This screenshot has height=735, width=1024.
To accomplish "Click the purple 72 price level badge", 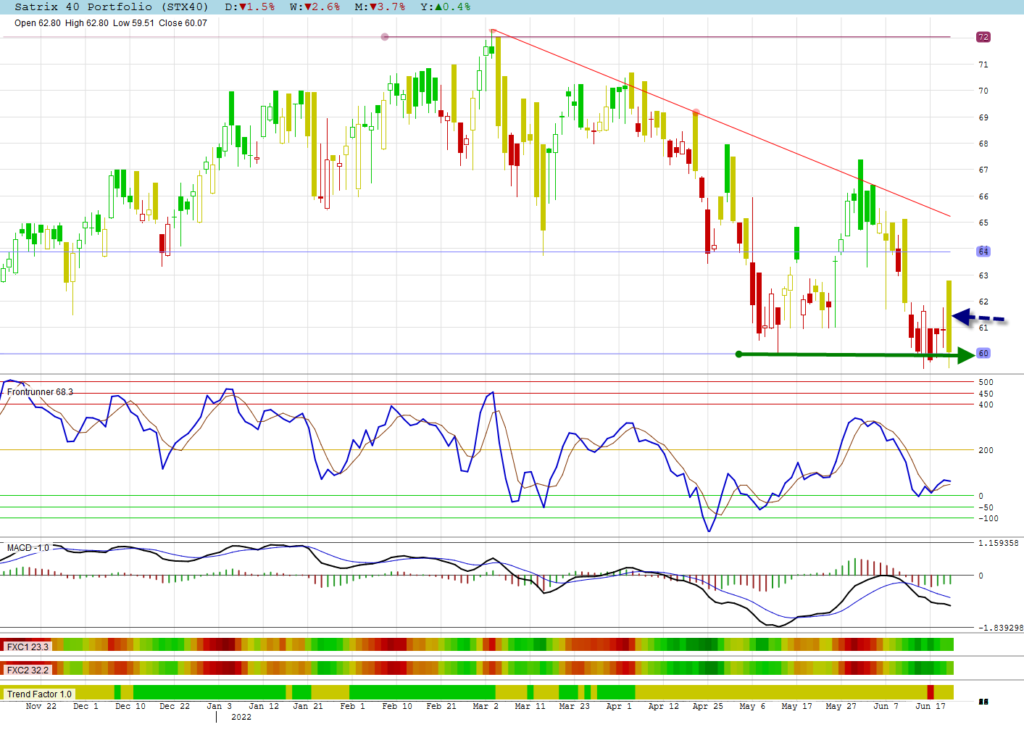I will (983, 37).
